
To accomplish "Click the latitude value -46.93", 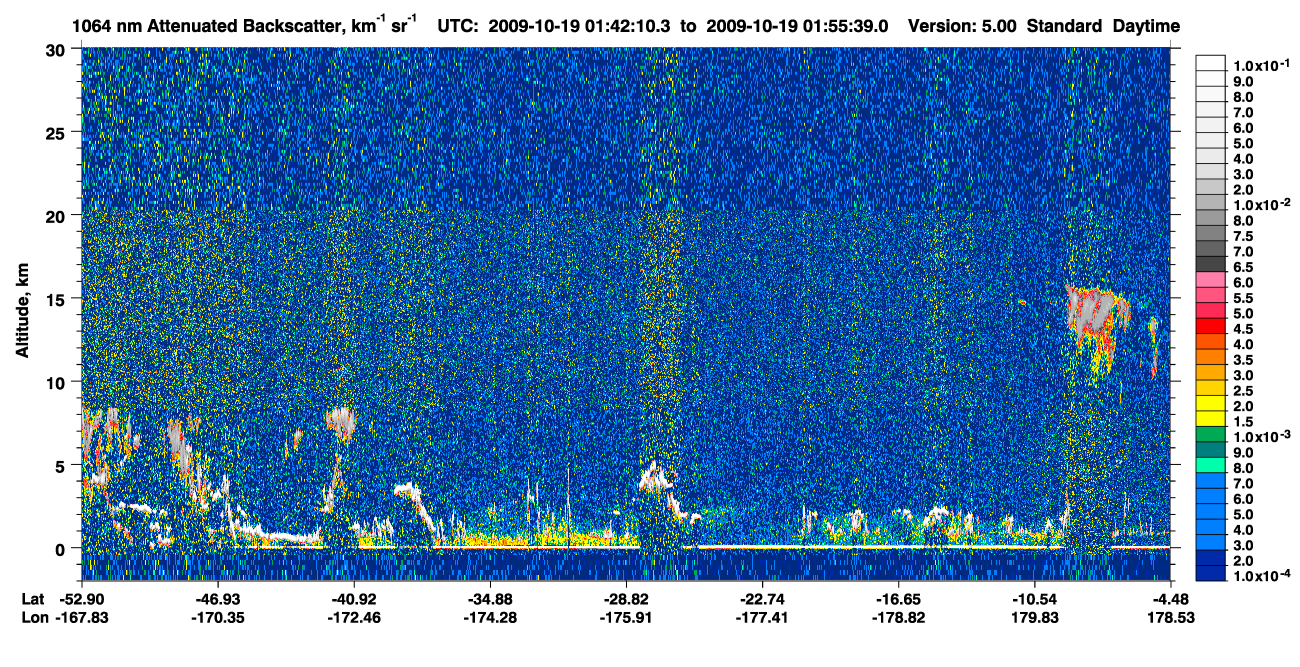I will (218, 598).
